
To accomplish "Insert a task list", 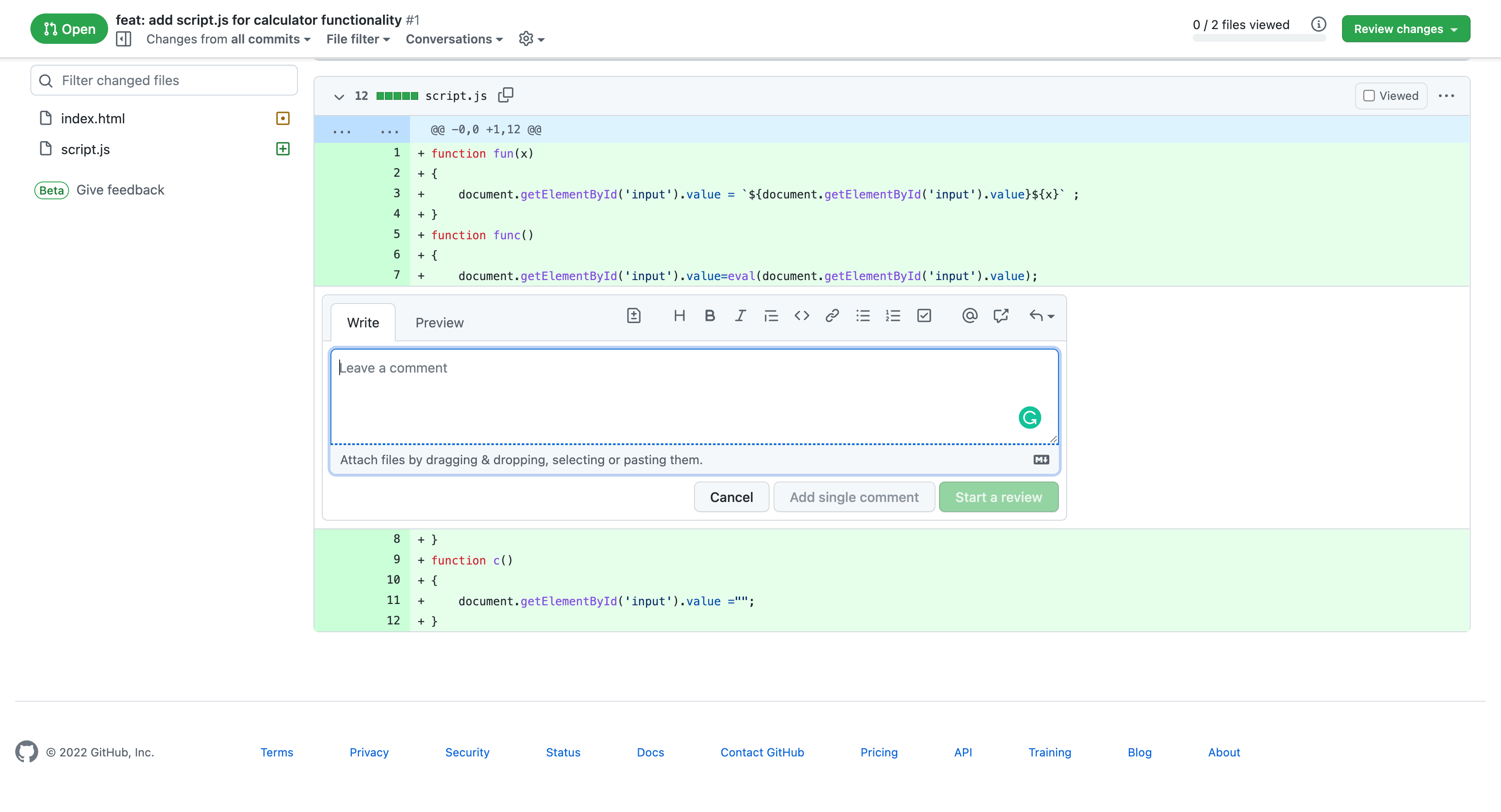I will point(924,316).
